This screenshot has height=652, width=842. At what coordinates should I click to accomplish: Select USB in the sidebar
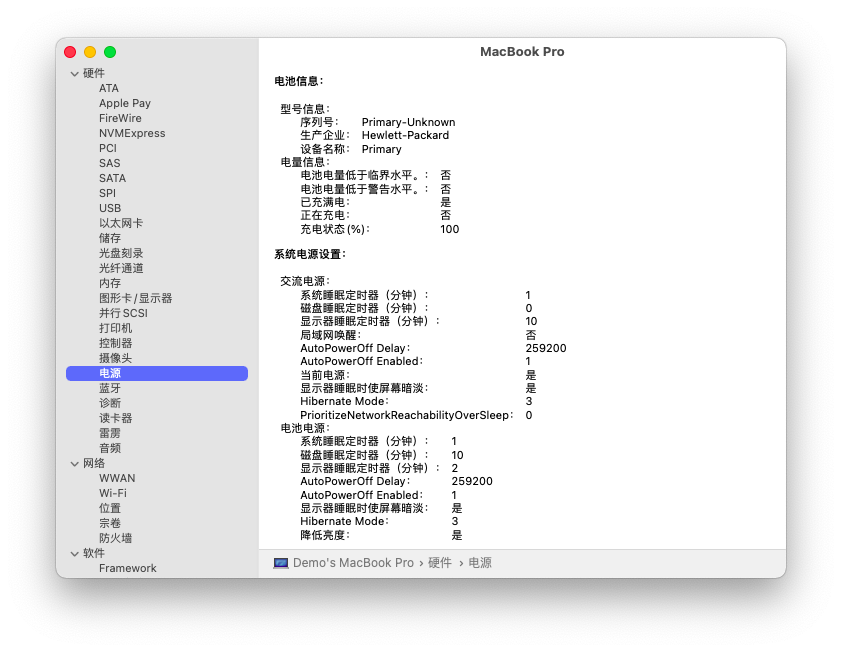pyautogui.click(x=110, y=208)
